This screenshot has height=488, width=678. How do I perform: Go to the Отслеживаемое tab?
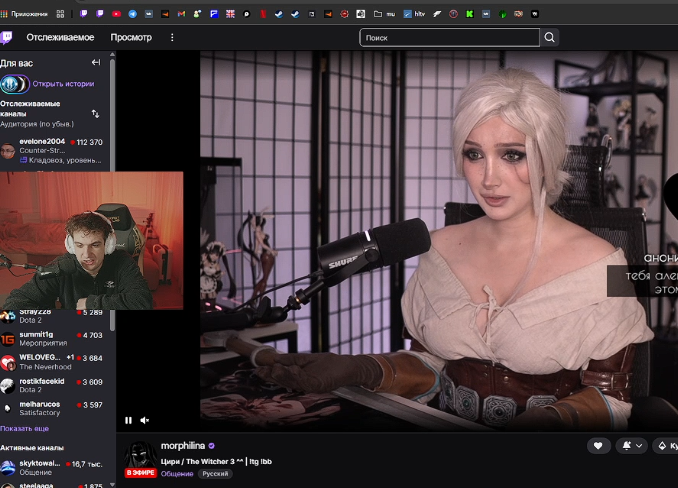point(60,38)
